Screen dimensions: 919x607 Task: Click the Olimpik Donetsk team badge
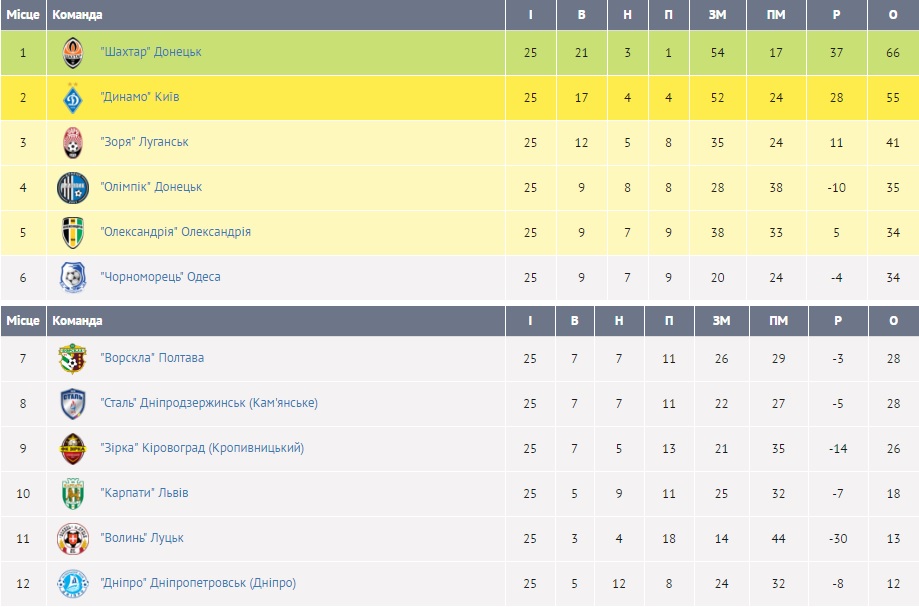coord(73,187)
